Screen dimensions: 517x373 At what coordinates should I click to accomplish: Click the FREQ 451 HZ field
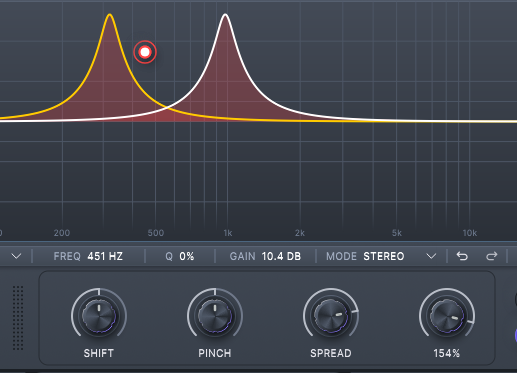point(88,256)
